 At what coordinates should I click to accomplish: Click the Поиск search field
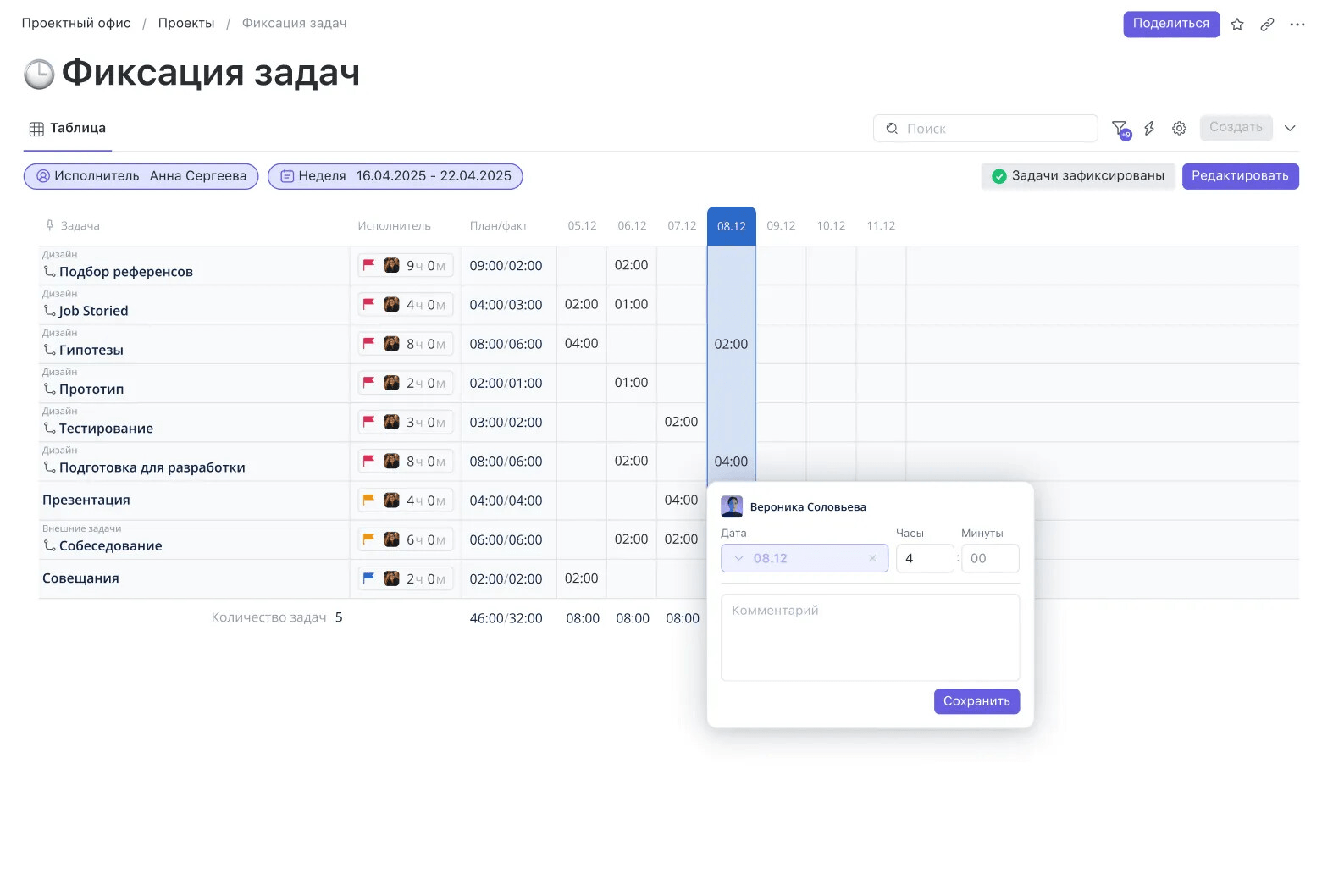(x=986, y=129)
